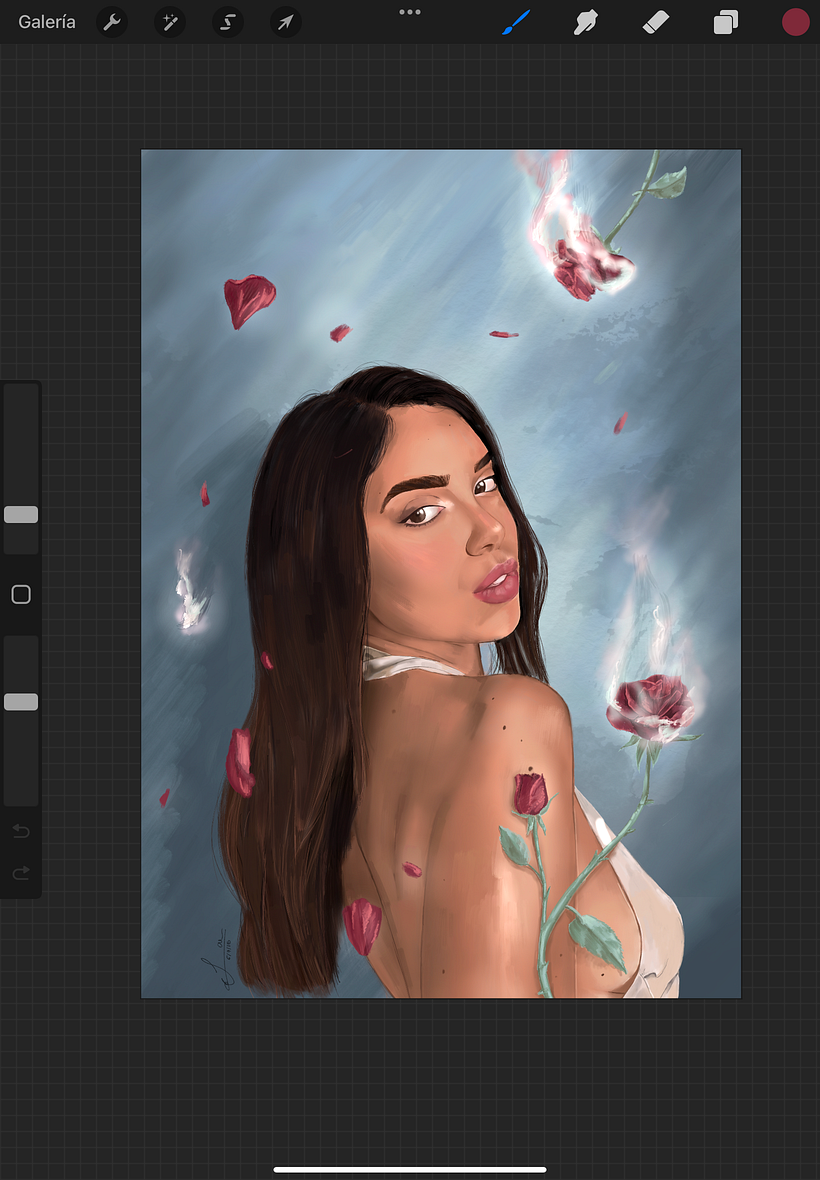Tap the home indicator bar

[410, 1169]
